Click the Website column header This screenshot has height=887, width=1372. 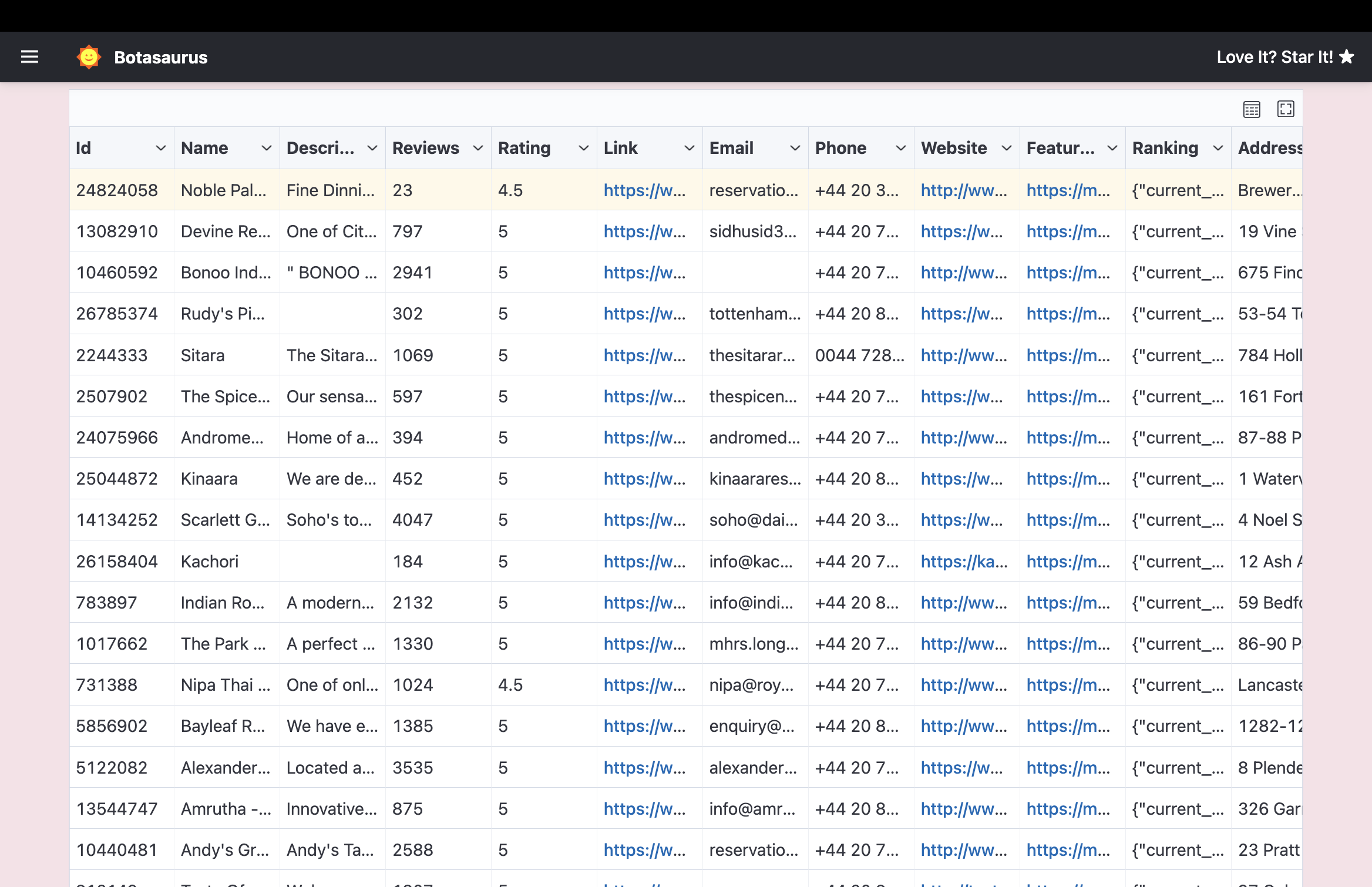[x=954, y=148]
